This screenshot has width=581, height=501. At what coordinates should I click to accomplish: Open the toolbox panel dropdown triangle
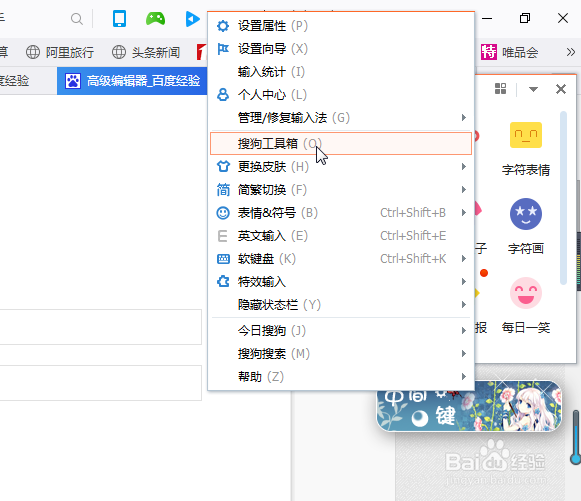pos(533,89)
